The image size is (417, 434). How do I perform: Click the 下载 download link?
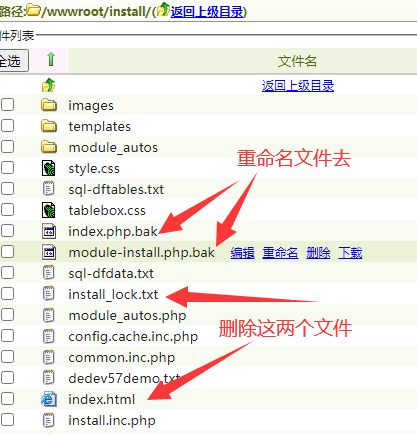[x=350, y=253]
